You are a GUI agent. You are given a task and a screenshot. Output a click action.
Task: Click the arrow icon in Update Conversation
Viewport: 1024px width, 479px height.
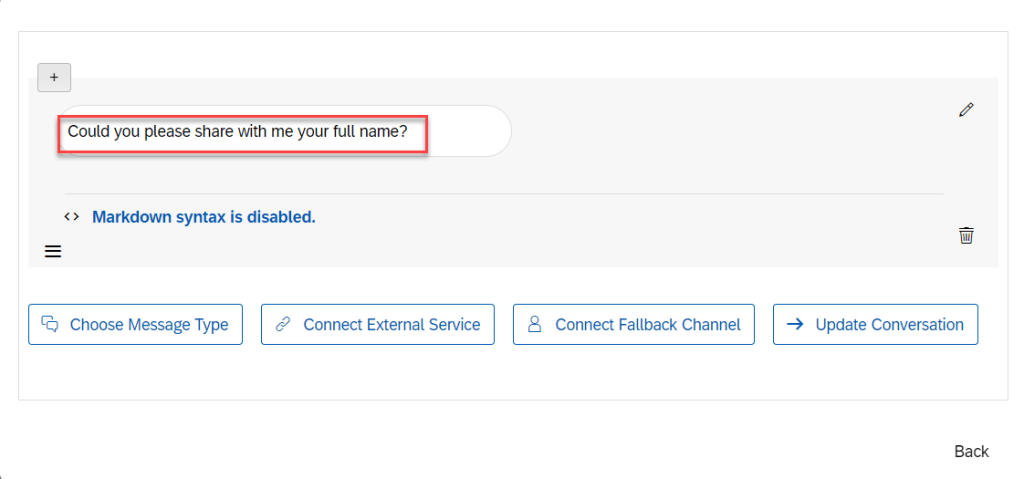point(795,324)
